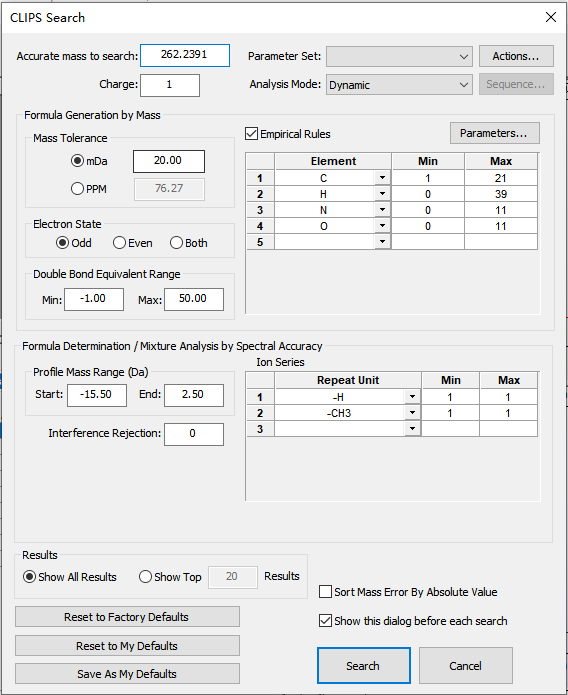Click the Repeat Unit column header
568x695 pixels.
point(348,380)
